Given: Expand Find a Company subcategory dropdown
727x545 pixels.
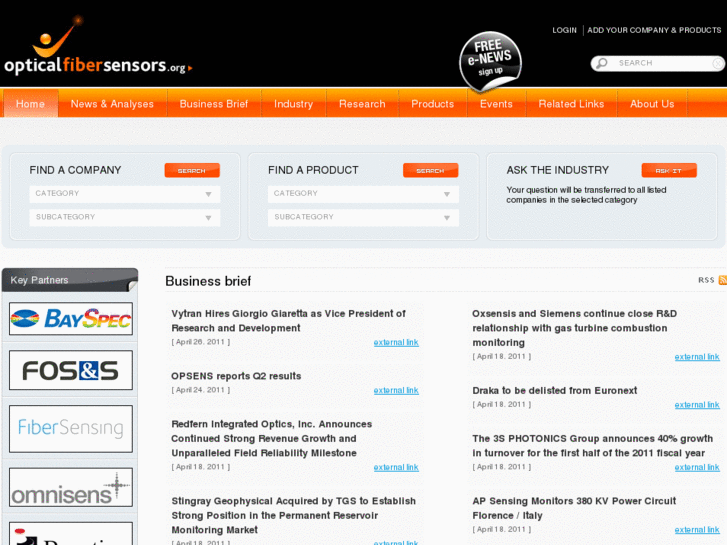Looking at the screenshot, I should 125,218.
